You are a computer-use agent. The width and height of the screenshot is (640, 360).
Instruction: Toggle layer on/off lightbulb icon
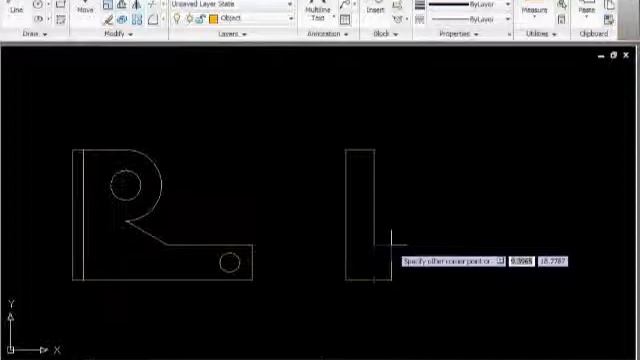coord(177,18)
